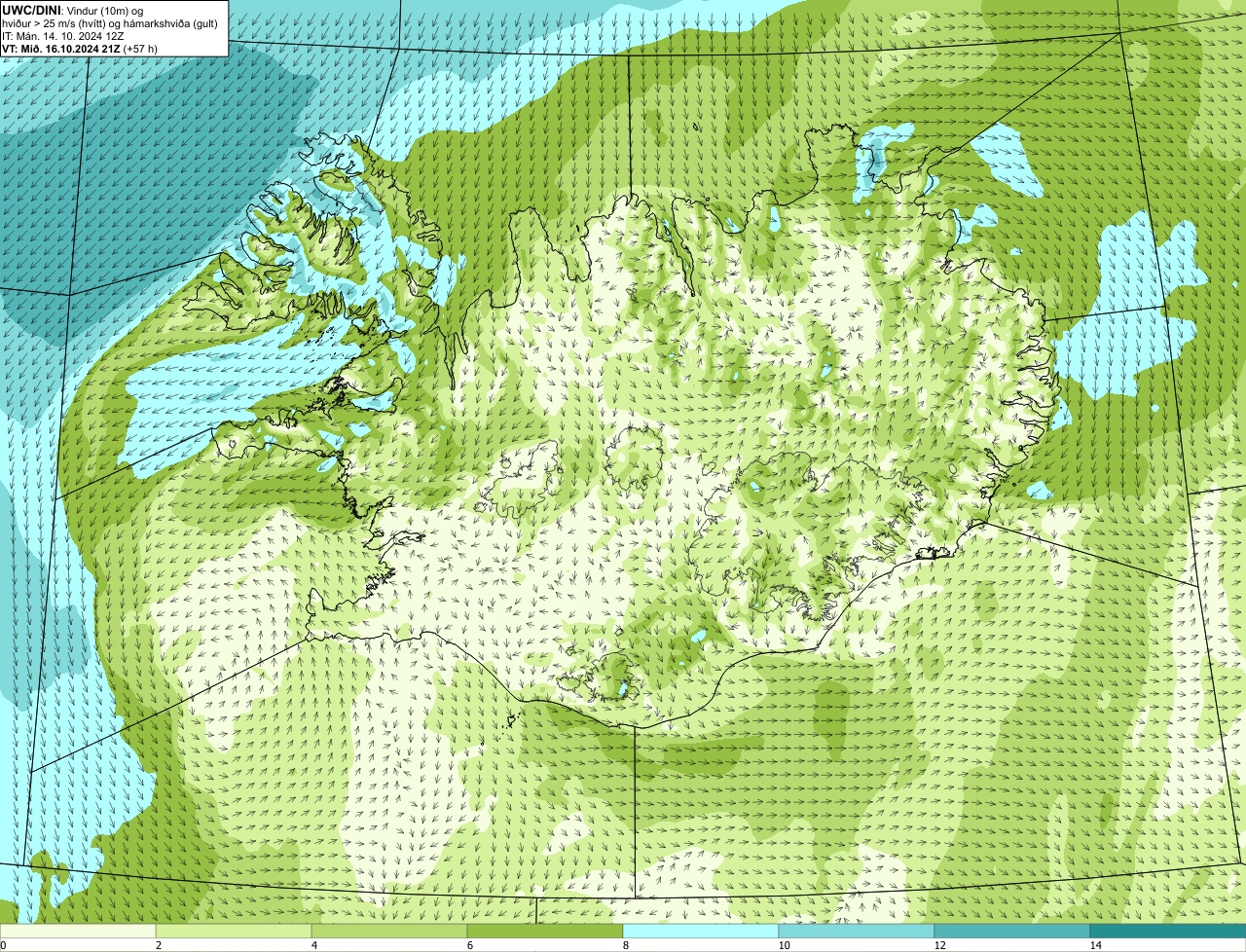The height and width of the screenshot is (952, 1246).
Task: Click the 10–12 m/s cyan legend swatch
Action: pyautogui.click(x=857, y=931)
